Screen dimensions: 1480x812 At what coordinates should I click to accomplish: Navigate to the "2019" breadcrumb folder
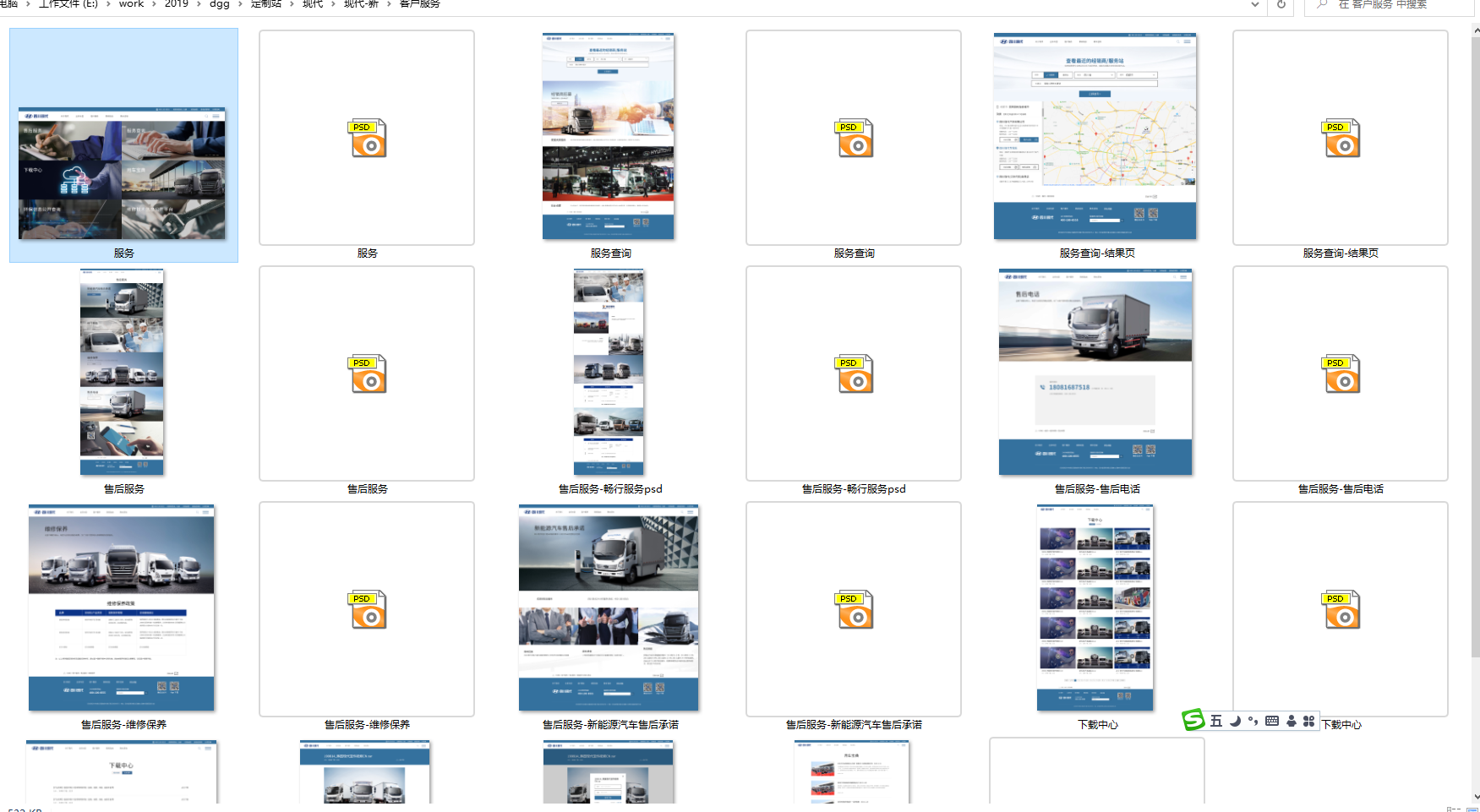coord(176,4)
